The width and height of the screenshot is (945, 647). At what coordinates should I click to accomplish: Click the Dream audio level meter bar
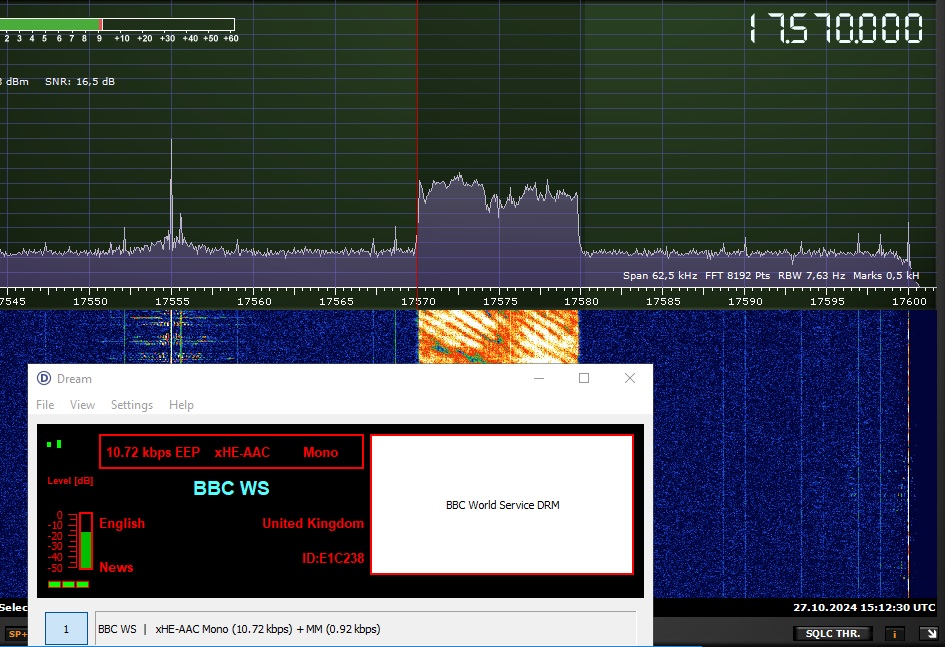(x=86, y=541)
